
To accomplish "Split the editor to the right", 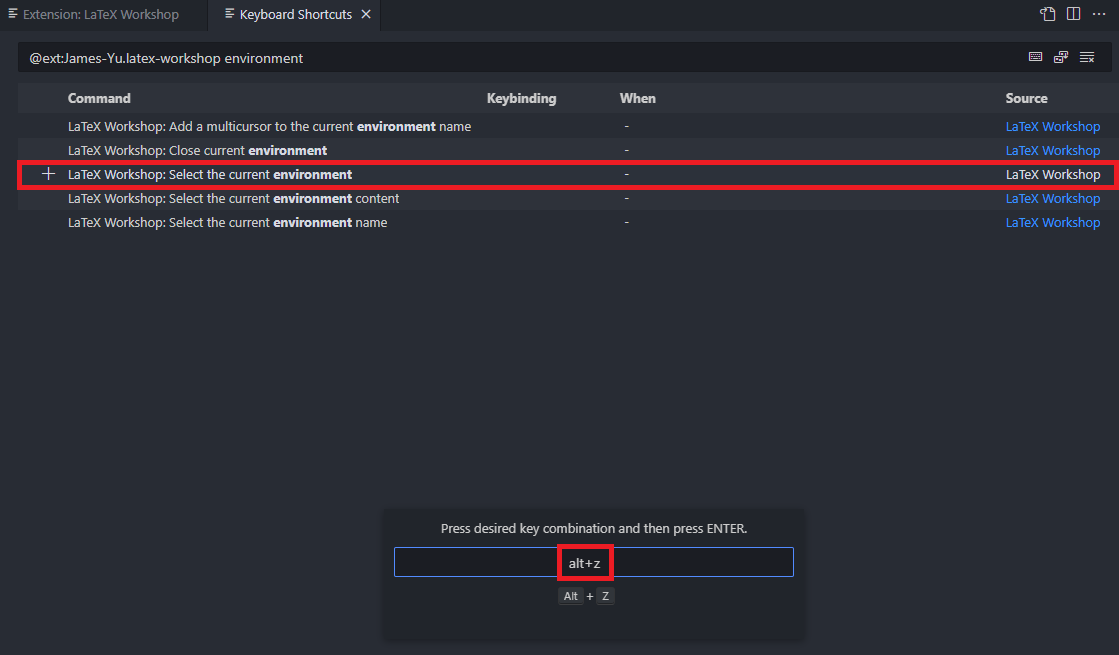I will coord(1073,14).
